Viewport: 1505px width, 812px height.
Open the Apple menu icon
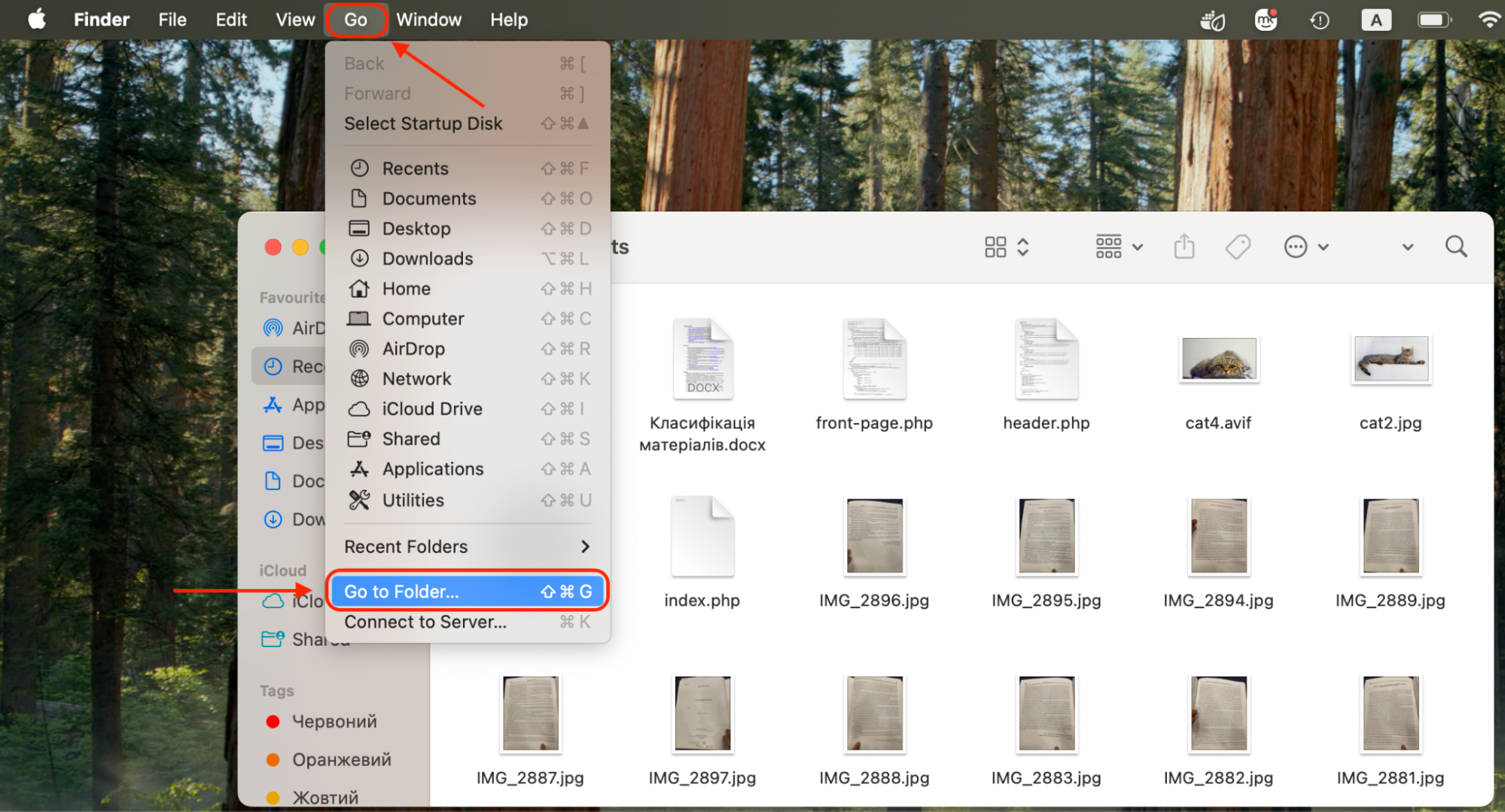click(36, 20)
